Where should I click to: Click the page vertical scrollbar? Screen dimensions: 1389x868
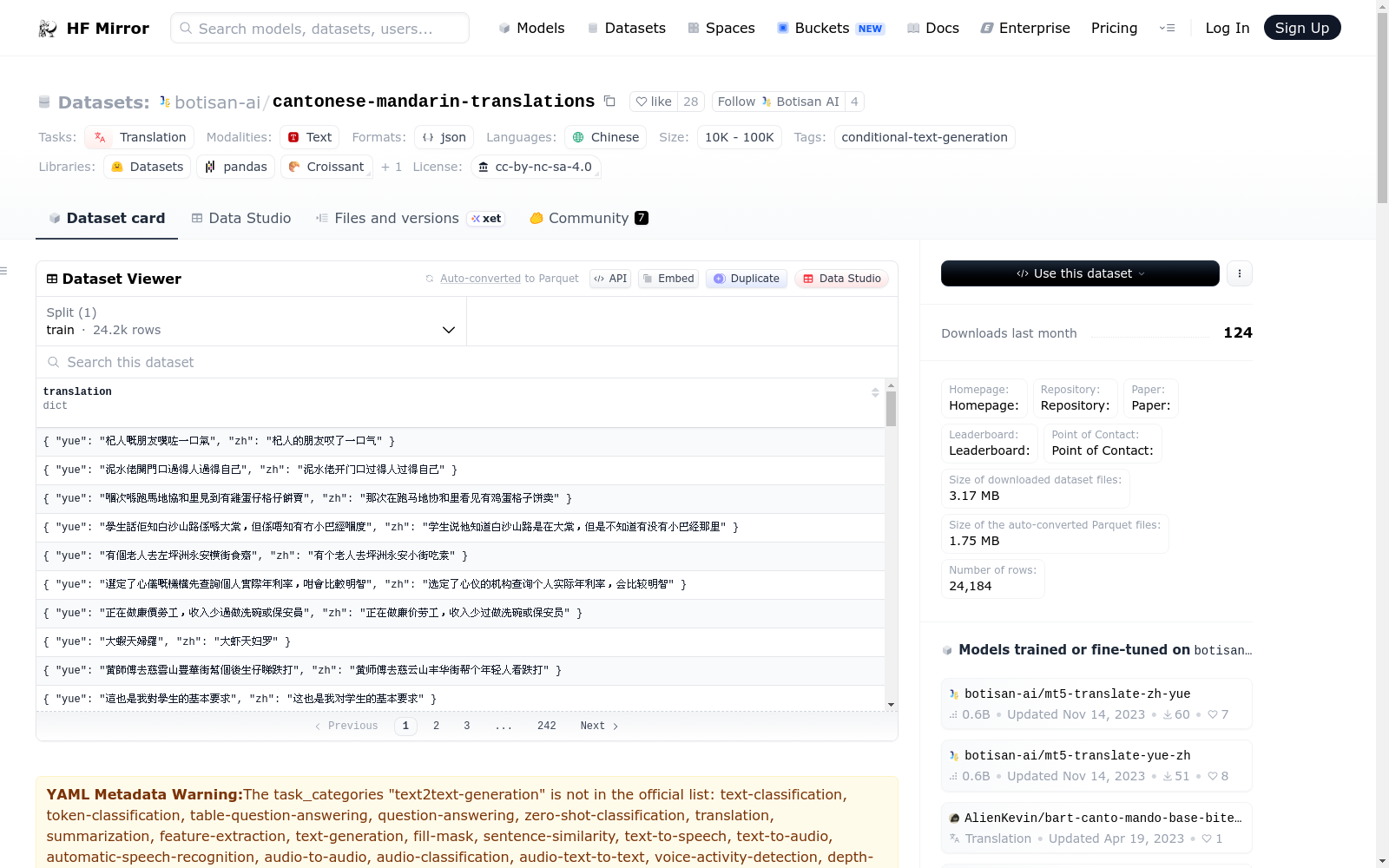tap(1382, 108)
